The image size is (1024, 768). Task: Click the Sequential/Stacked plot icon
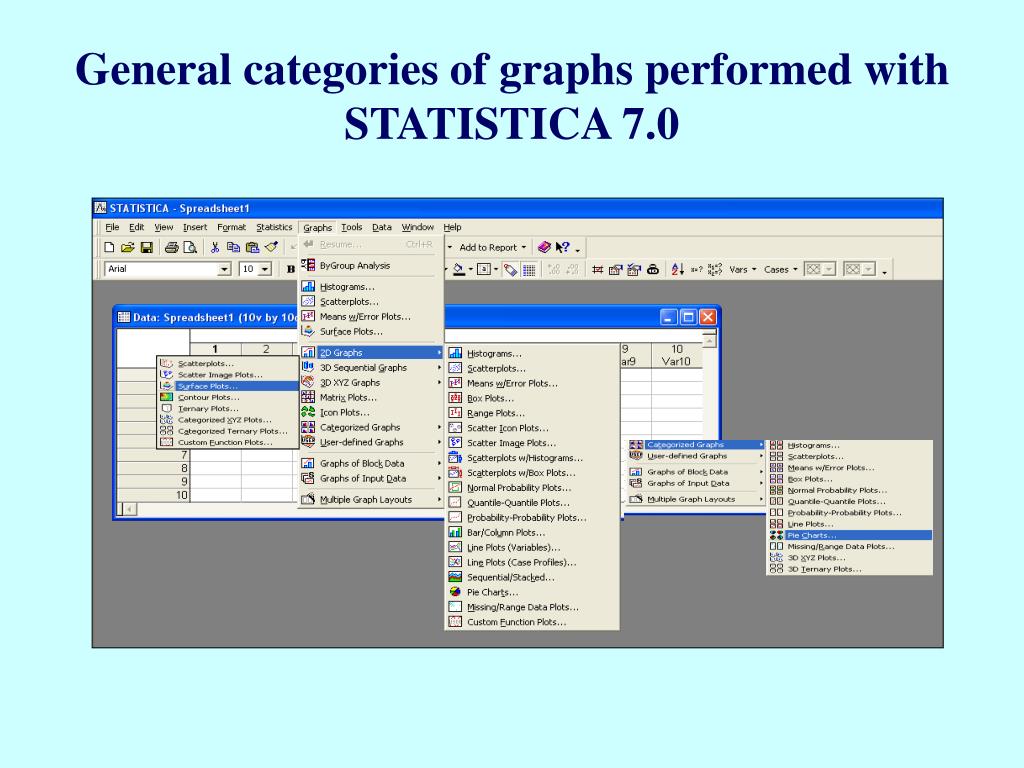pyautogui.click(x=455, y=577)
